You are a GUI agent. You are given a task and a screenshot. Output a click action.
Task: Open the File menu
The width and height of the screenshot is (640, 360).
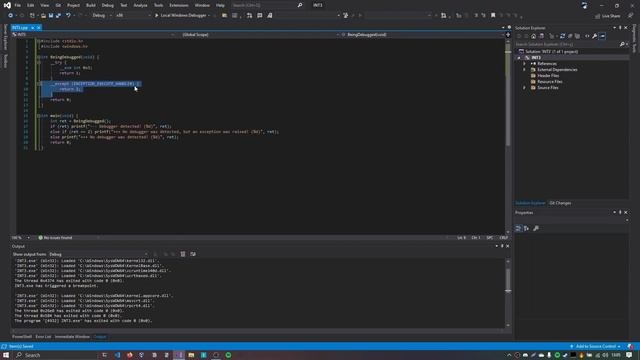tap(18, 5)
